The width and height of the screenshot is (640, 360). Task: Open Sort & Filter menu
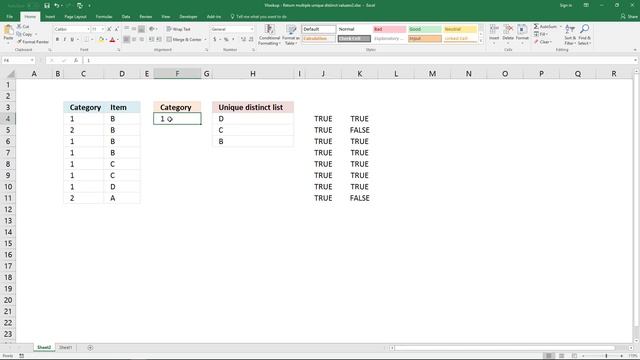[570, 34]
